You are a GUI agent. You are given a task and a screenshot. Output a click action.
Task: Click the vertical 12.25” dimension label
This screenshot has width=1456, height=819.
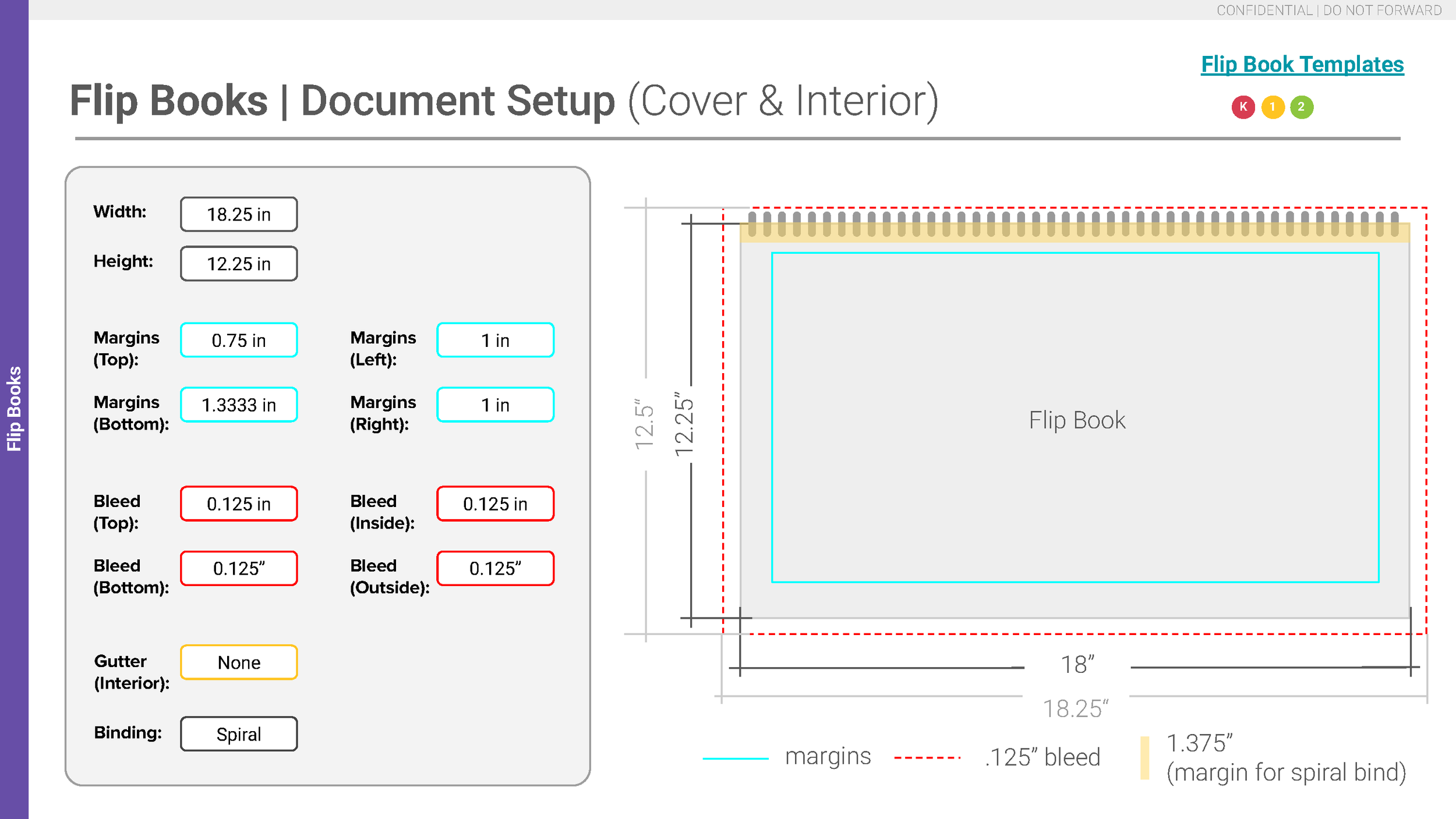[684, 424]
